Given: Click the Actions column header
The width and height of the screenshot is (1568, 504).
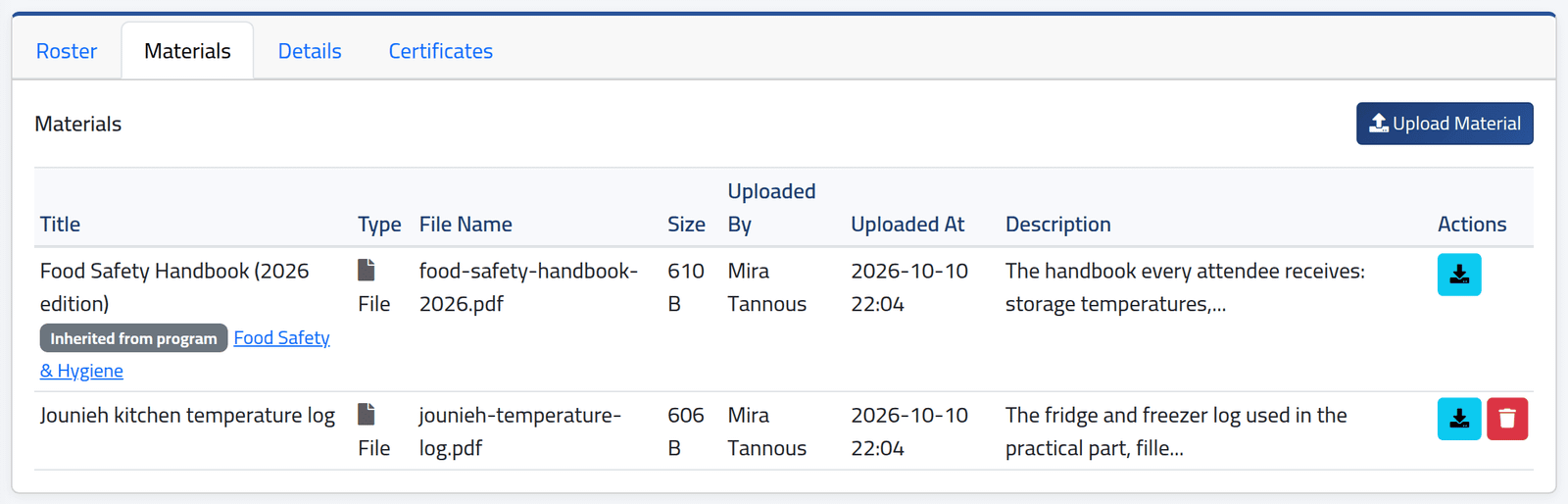Looking at the screenshot, I should pyautogui.click(x=1472, y=225).
